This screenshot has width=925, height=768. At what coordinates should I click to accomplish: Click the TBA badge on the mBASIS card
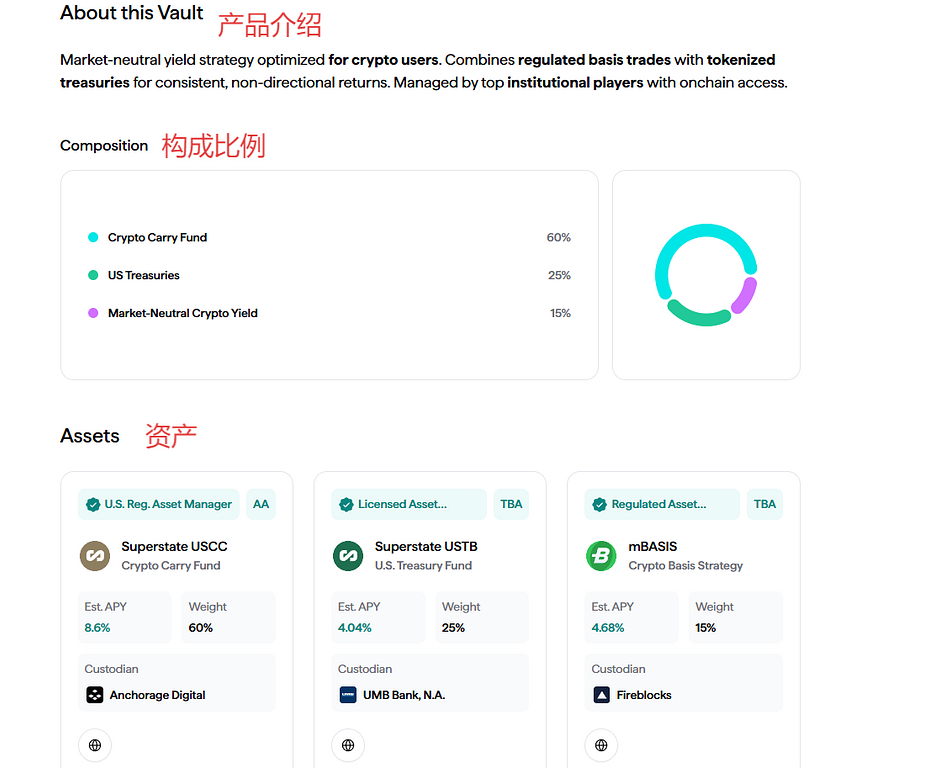click(765, 505)
